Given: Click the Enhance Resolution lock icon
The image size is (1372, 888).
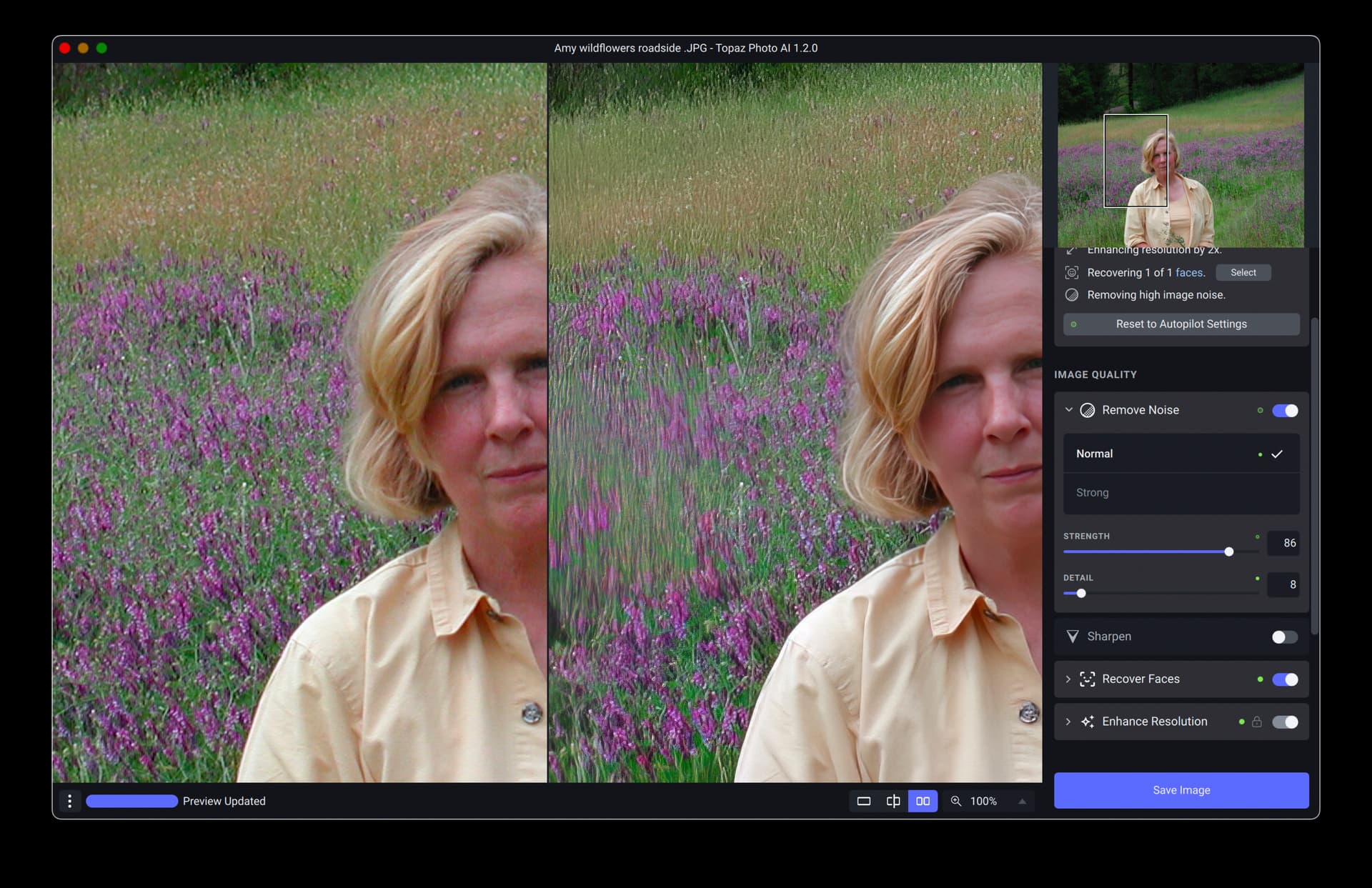Looking at the screenshot, I should 1256,722.
